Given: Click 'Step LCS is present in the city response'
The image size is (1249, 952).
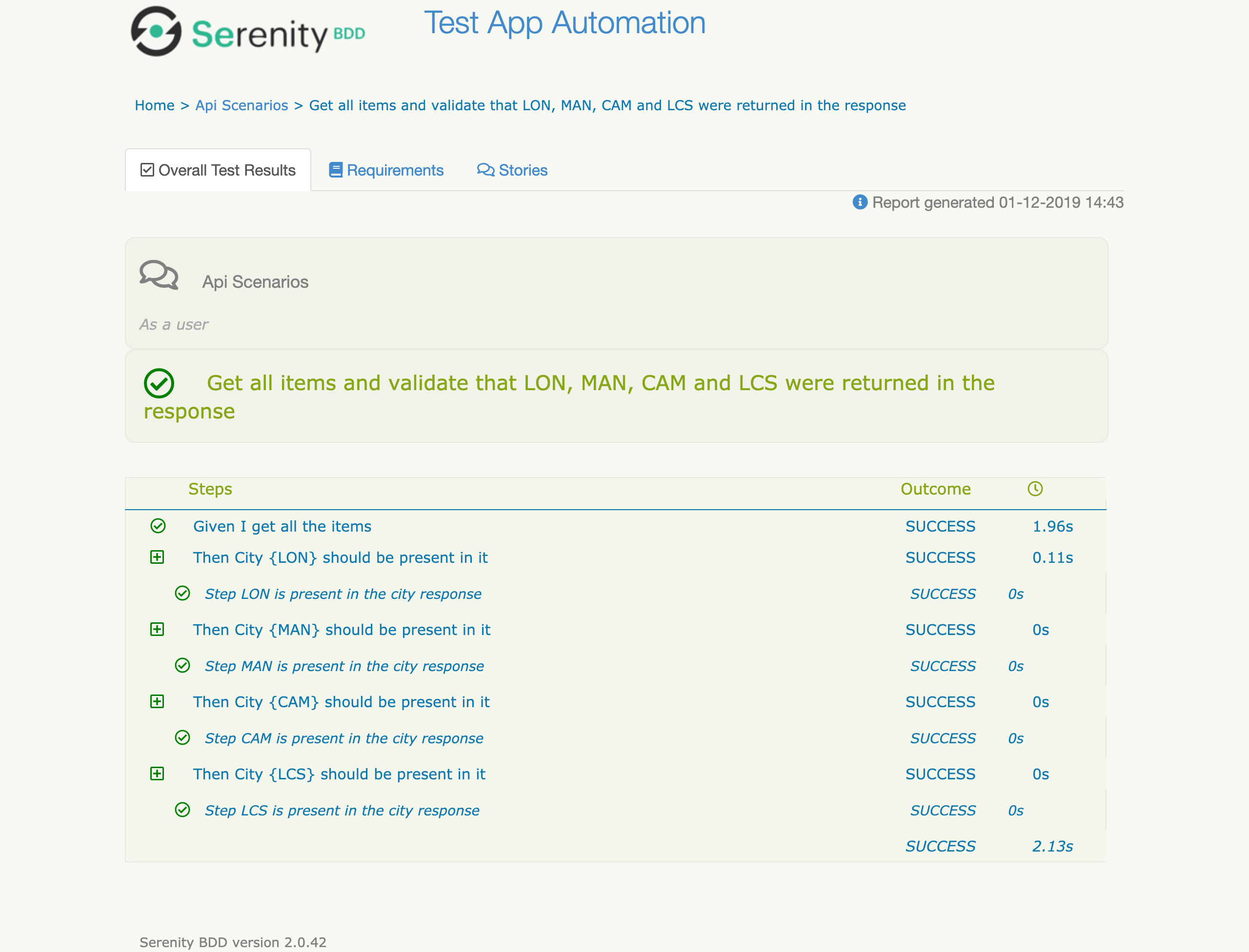Looking at the screenshot, I should tap(342, 811).
